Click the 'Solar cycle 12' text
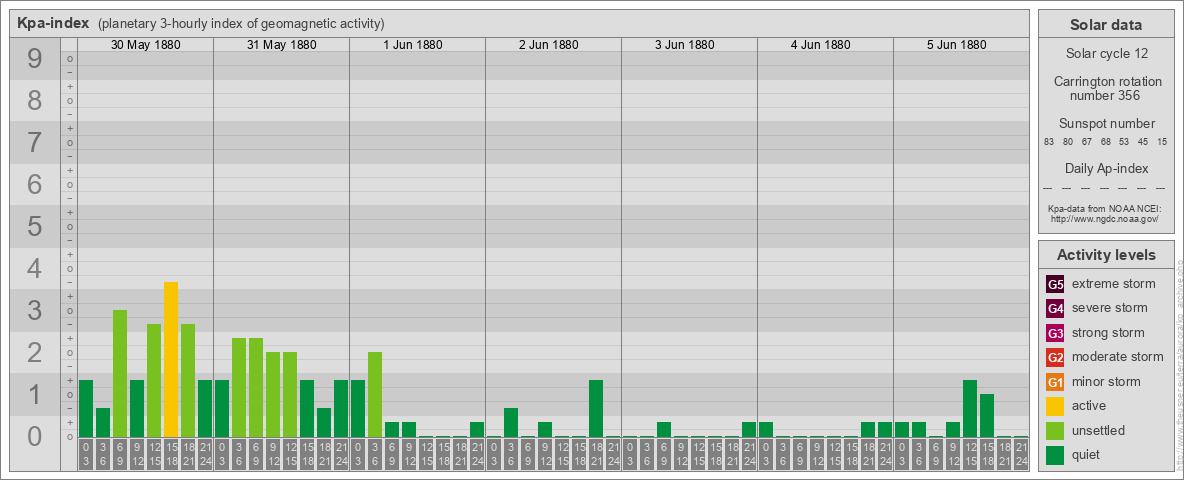Image resolution: width=1184 pixels, height=480 pixels. [1106, 54]
